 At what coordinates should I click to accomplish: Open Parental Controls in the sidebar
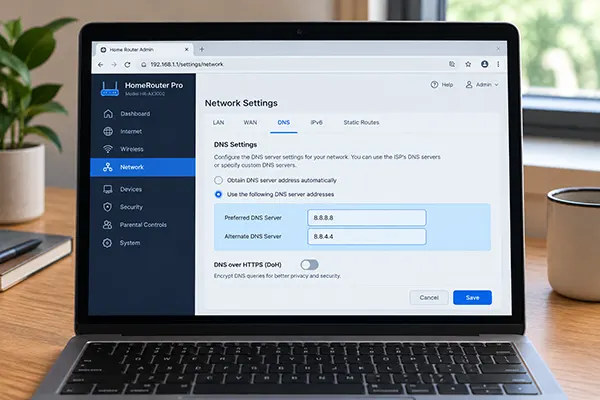[x=143, y=225]
